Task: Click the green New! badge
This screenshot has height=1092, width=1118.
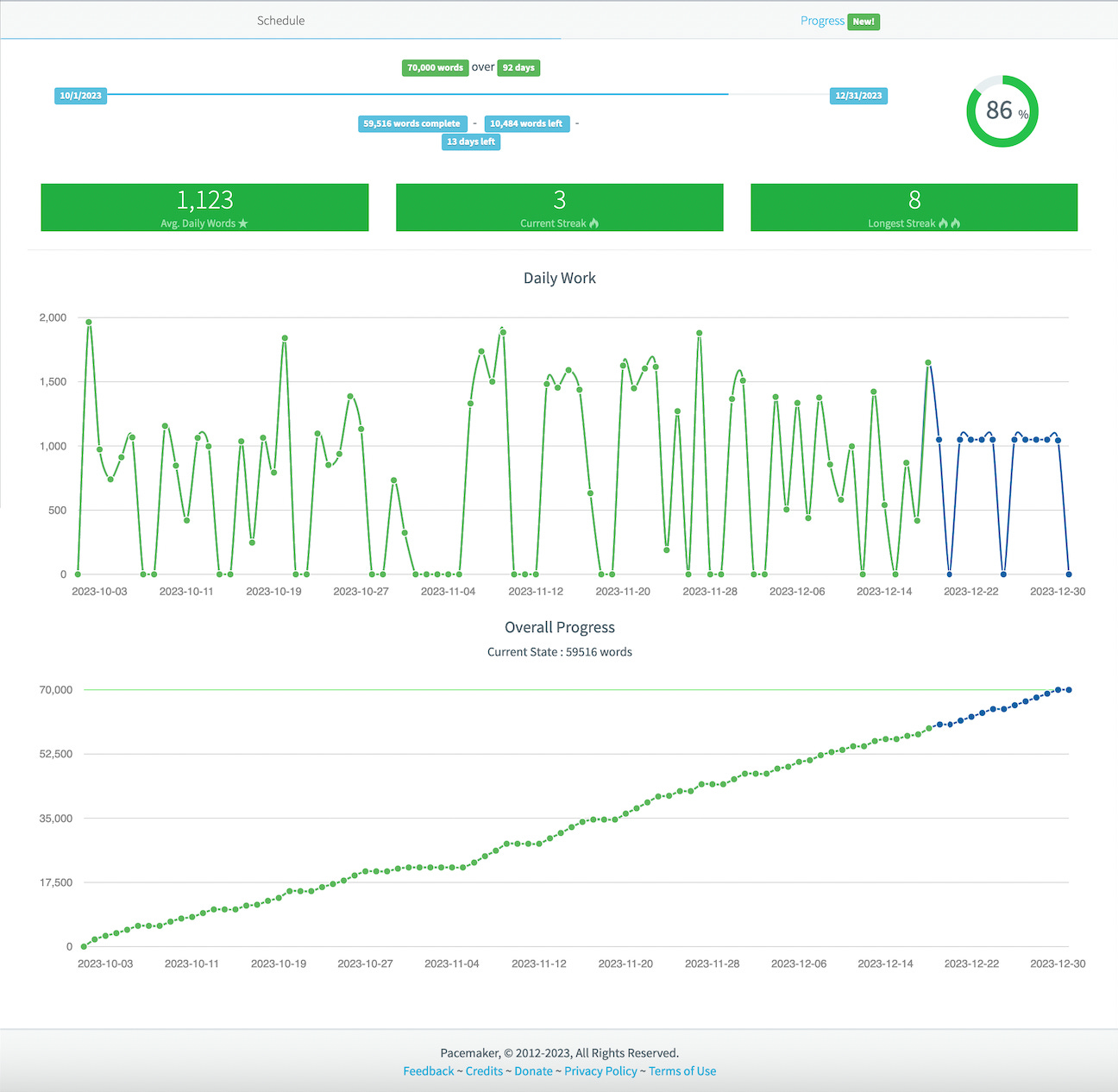Action: point(864,21)
